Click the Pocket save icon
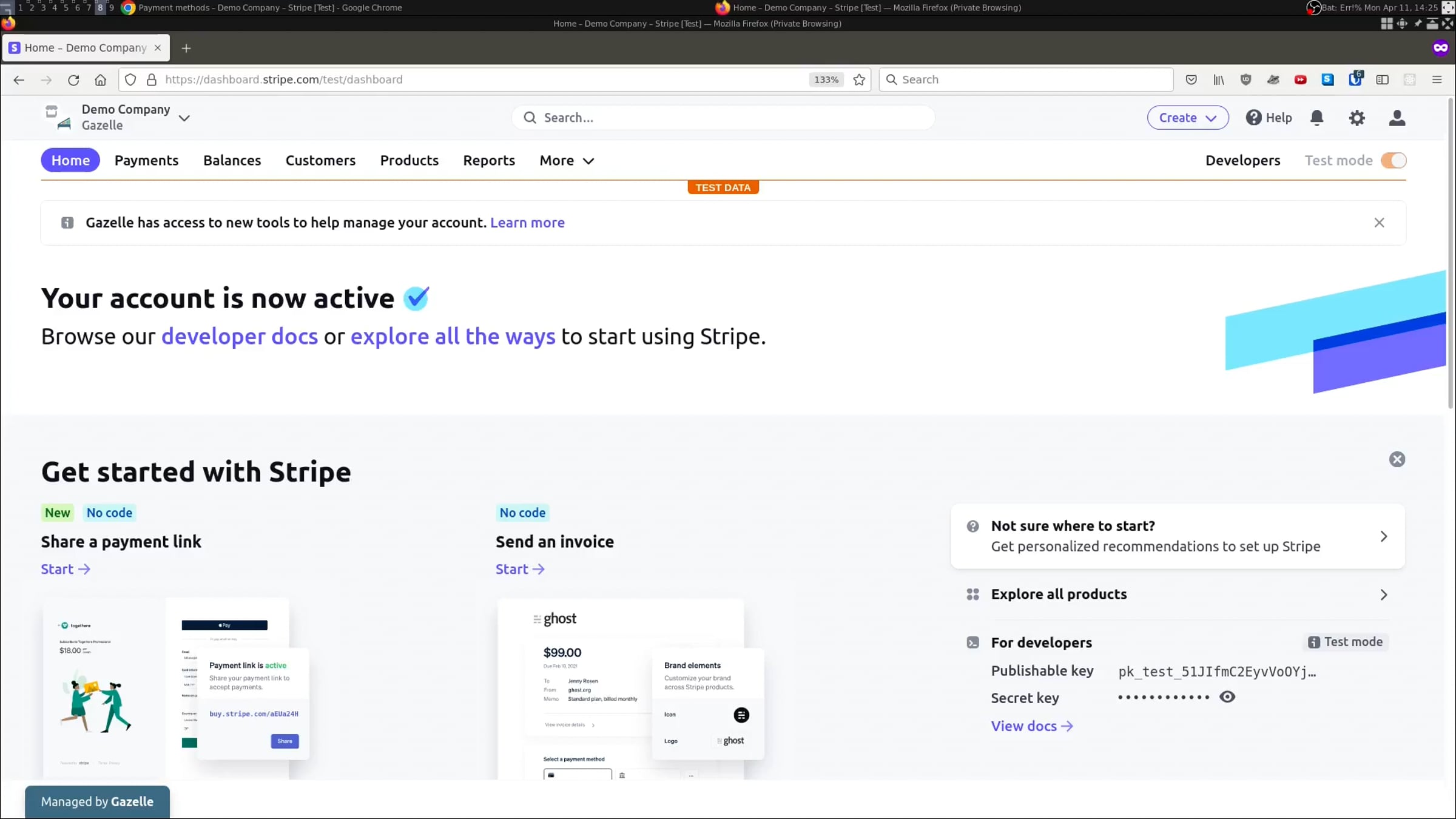 tap(1191, 79)
